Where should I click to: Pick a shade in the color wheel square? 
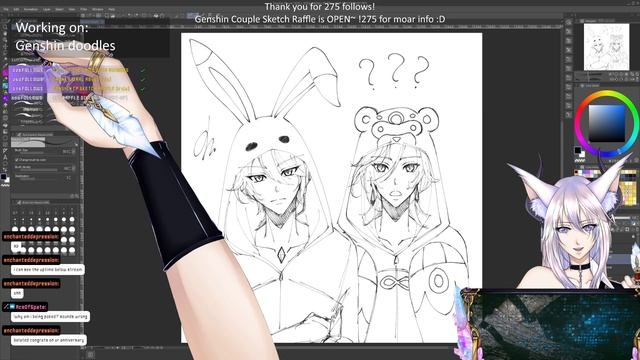tap(607, 124)
